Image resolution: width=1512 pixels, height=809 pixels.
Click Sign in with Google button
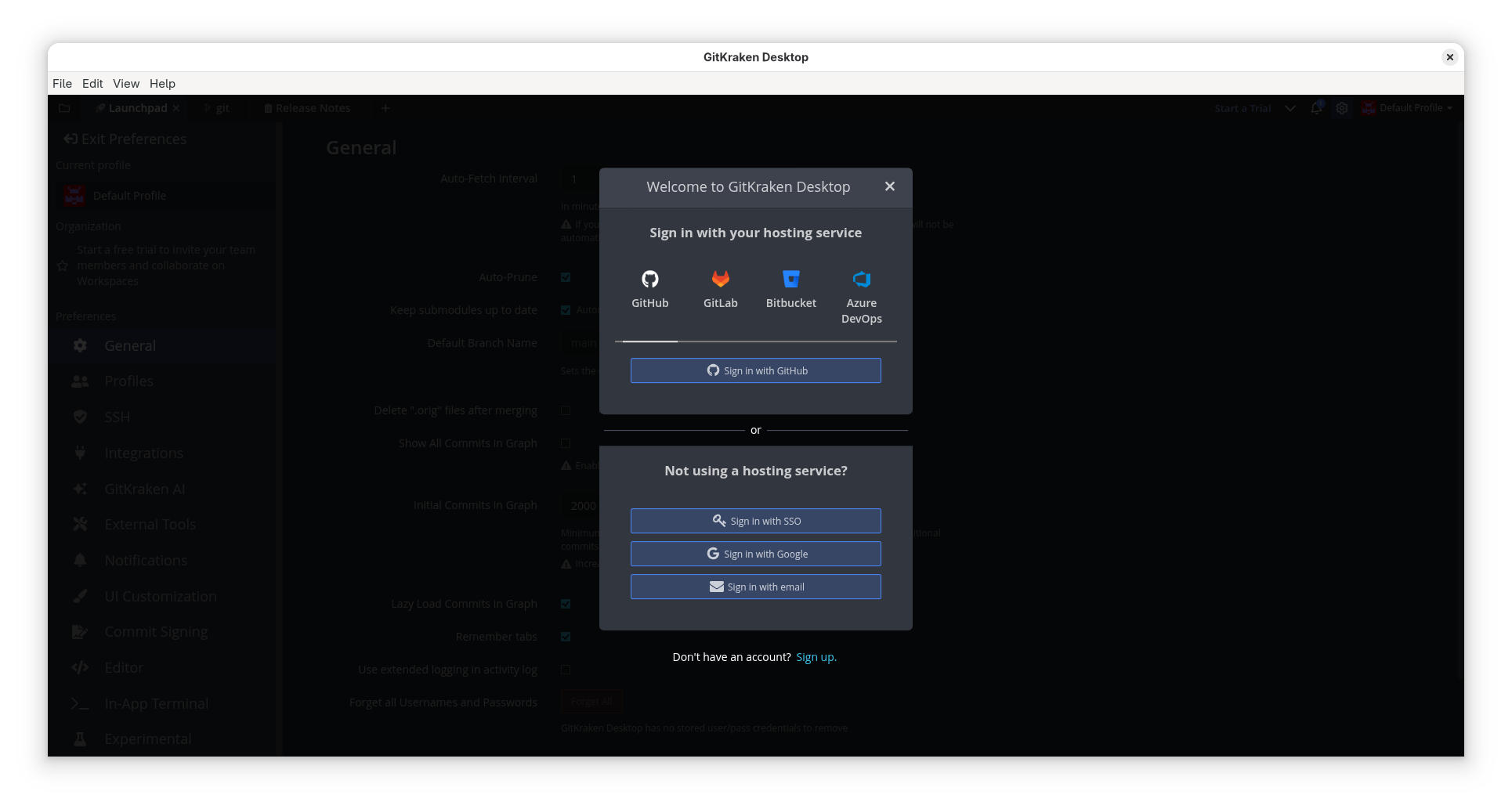(x=755, y=554)
